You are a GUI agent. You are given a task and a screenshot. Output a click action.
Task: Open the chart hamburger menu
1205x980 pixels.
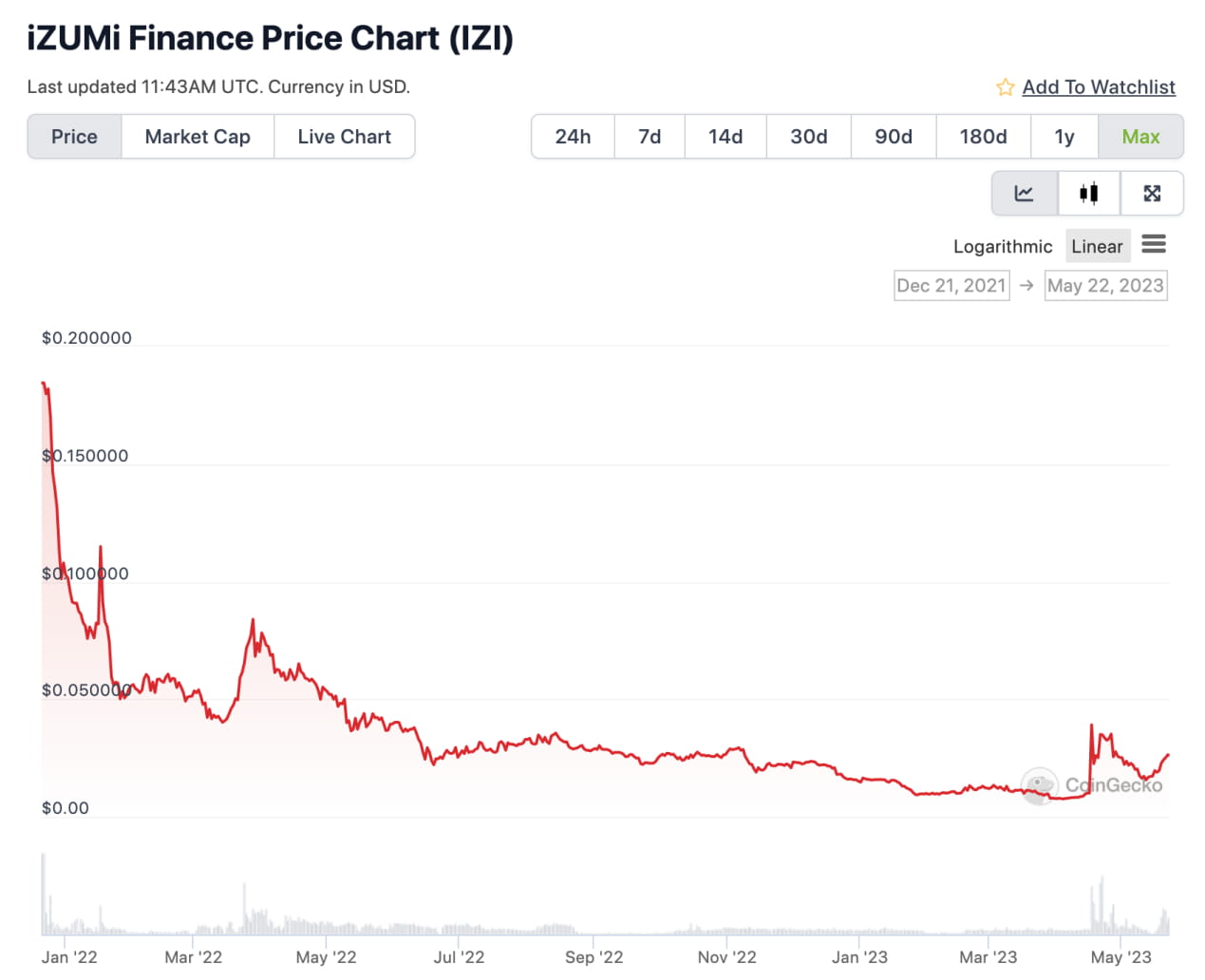(1154, 245)
